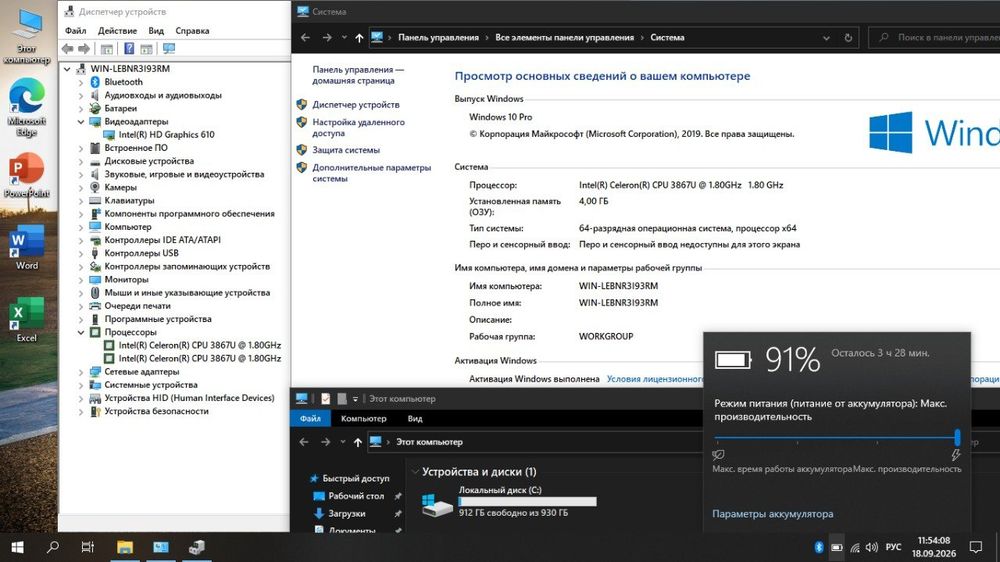Screen dimensions: 1000x562
Task: Click the Help icon in Device Manager toolbar
Action: click(x=129, y=48)
